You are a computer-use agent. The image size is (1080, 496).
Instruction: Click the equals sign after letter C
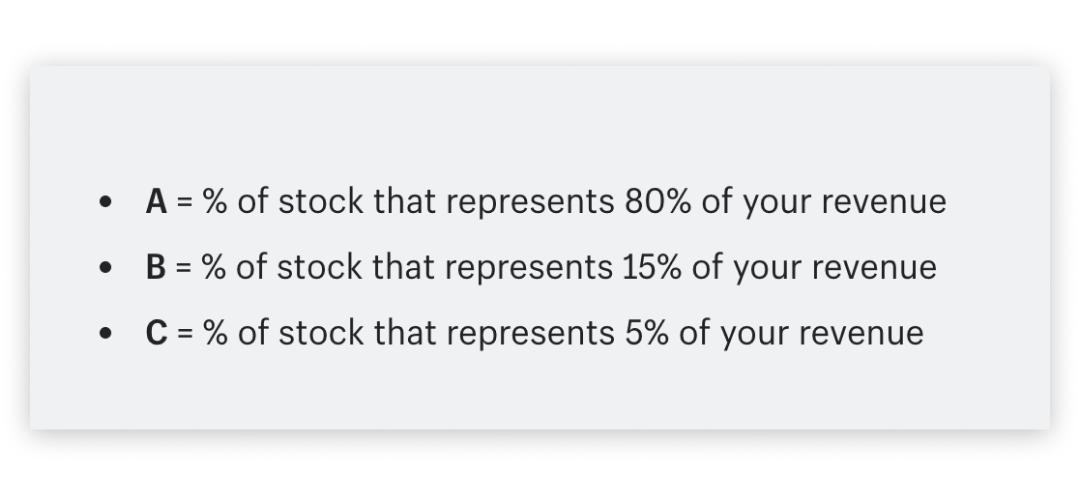point(185,333)
